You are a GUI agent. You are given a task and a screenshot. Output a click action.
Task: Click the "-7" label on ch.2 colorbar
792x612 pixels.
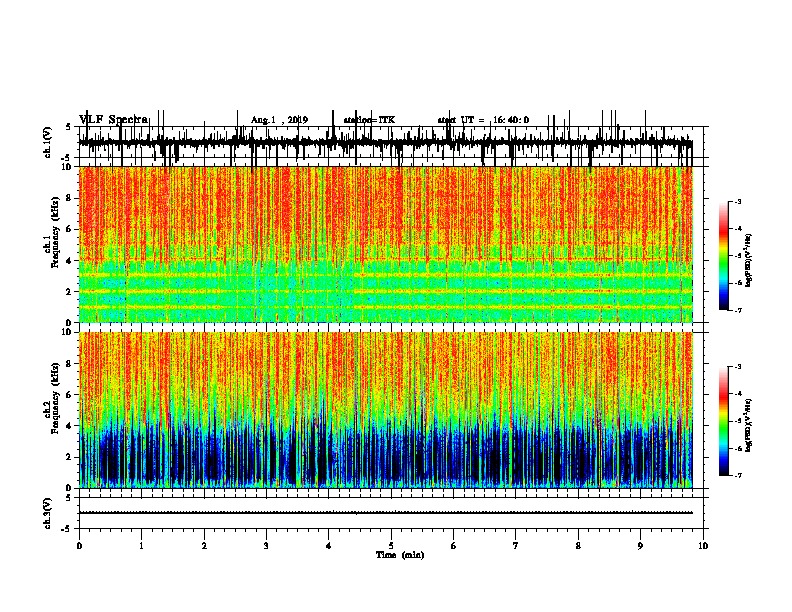[738, 475]
